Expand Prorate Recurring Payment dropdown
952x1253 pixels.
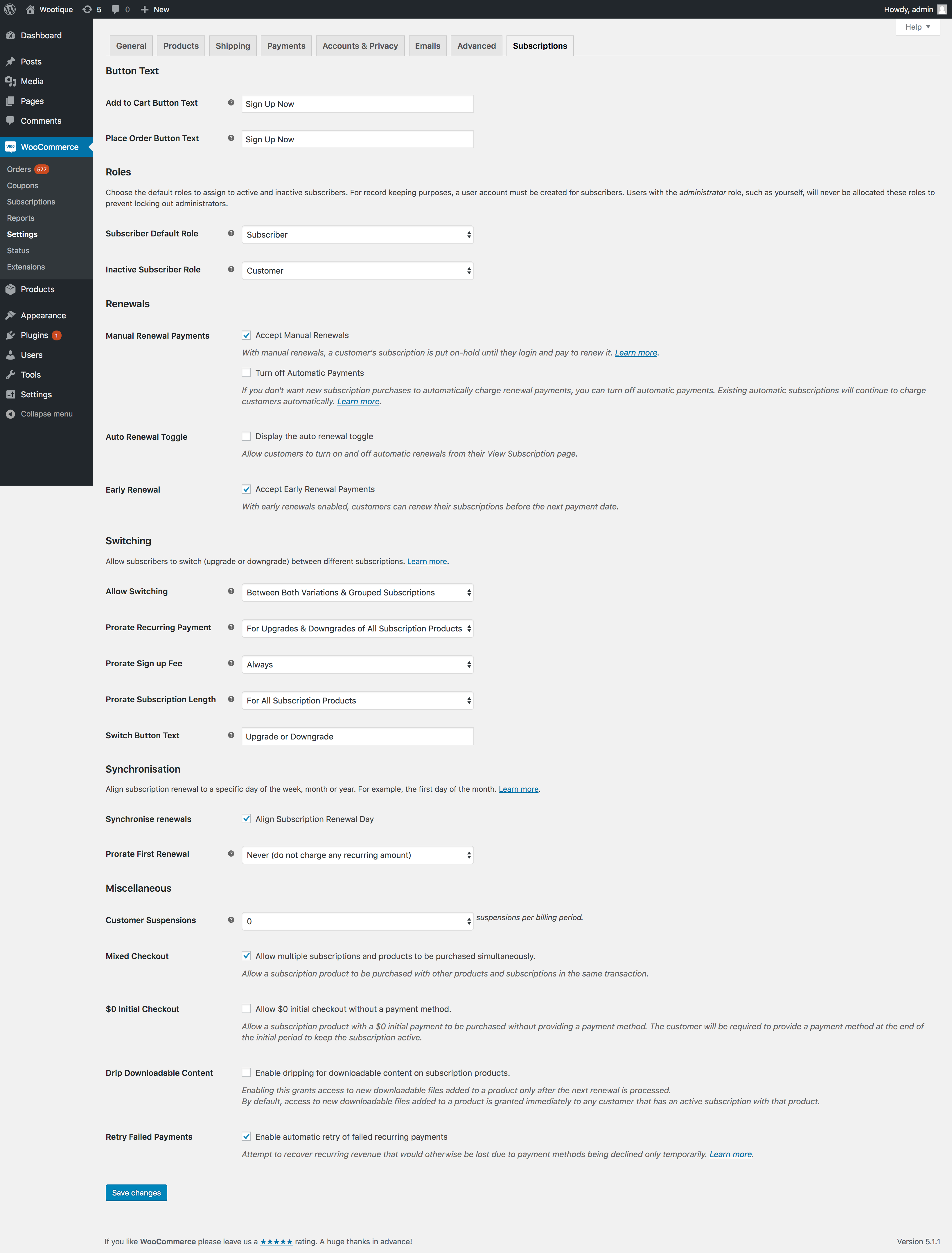(357, 628)
